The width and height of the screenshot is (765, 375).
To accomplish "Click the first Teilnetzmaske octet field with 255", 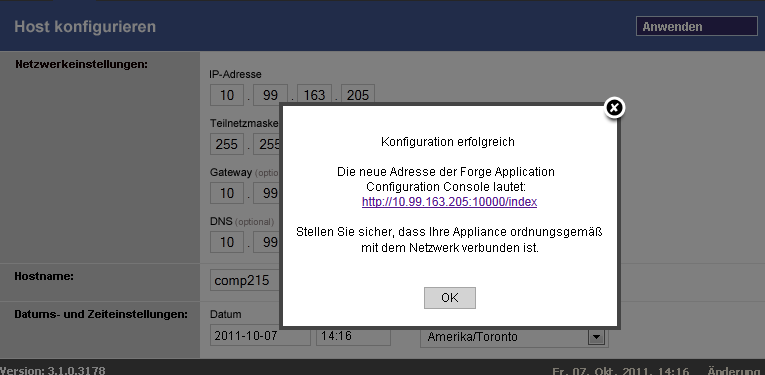I will 227,144.
